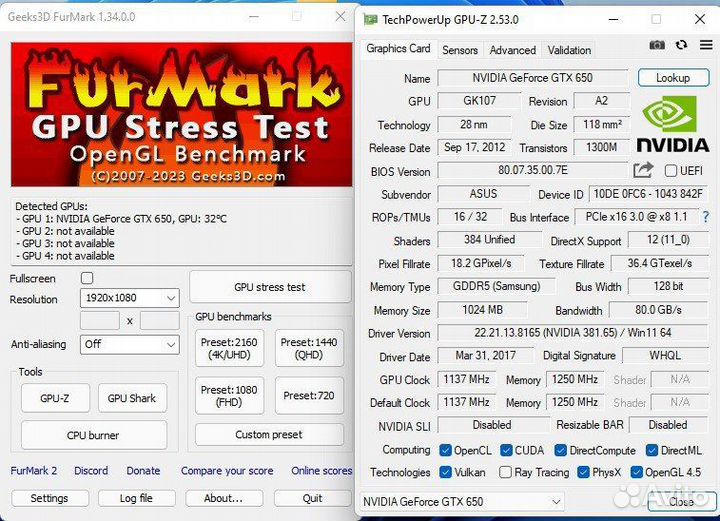Click the Quit button in FurMark
This screenshot has height=521, width=720.
[x=313, y=498]
